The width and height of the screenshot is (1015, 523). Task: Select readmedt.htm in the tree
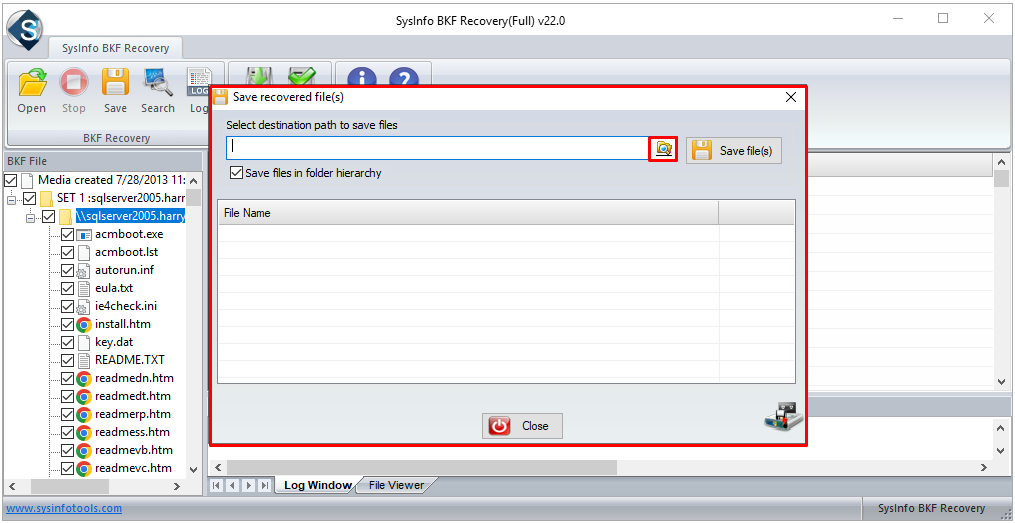click(132, 396)
